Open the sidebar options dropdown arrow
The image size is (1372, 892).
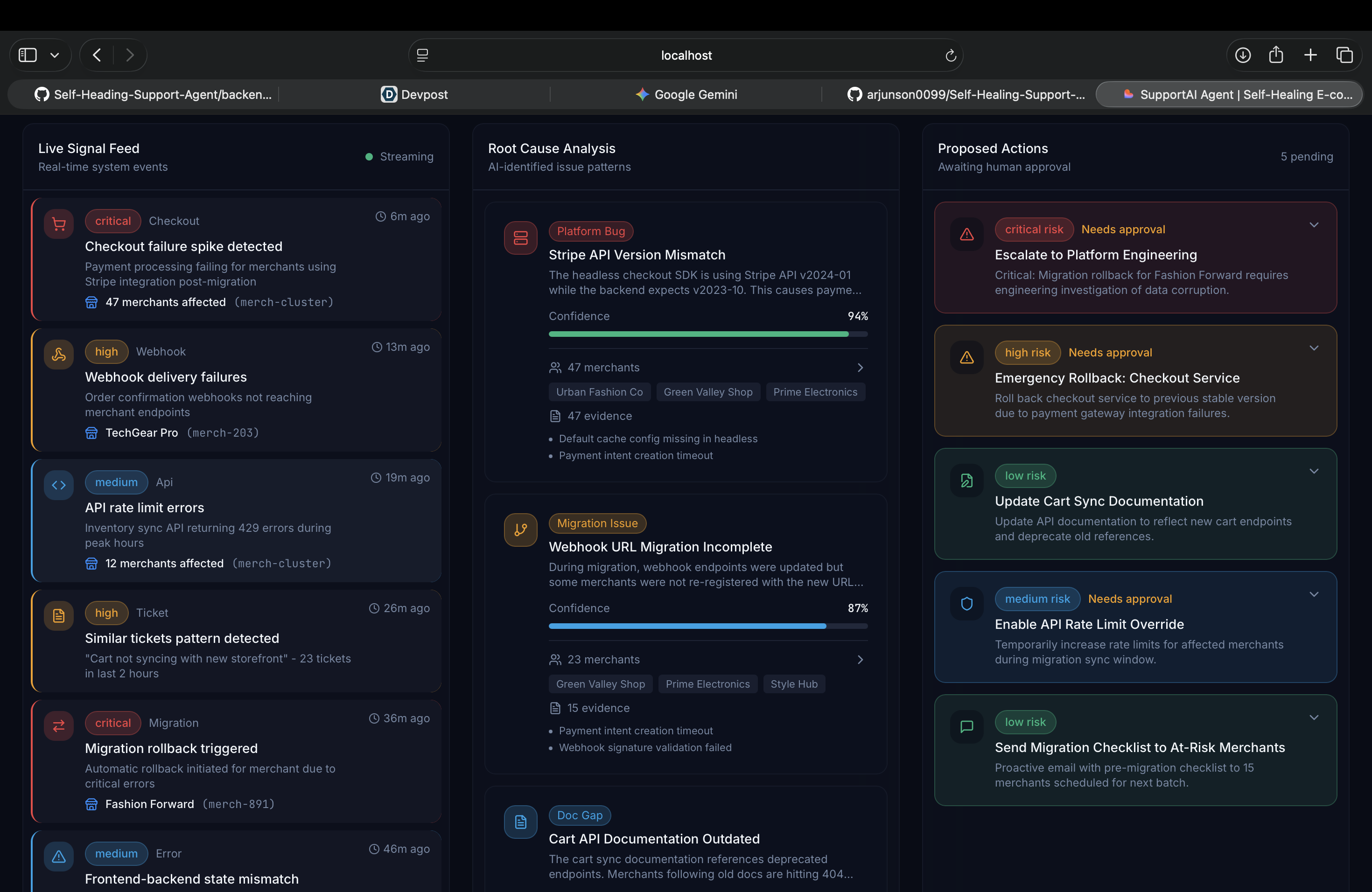(x=55, y=56)
